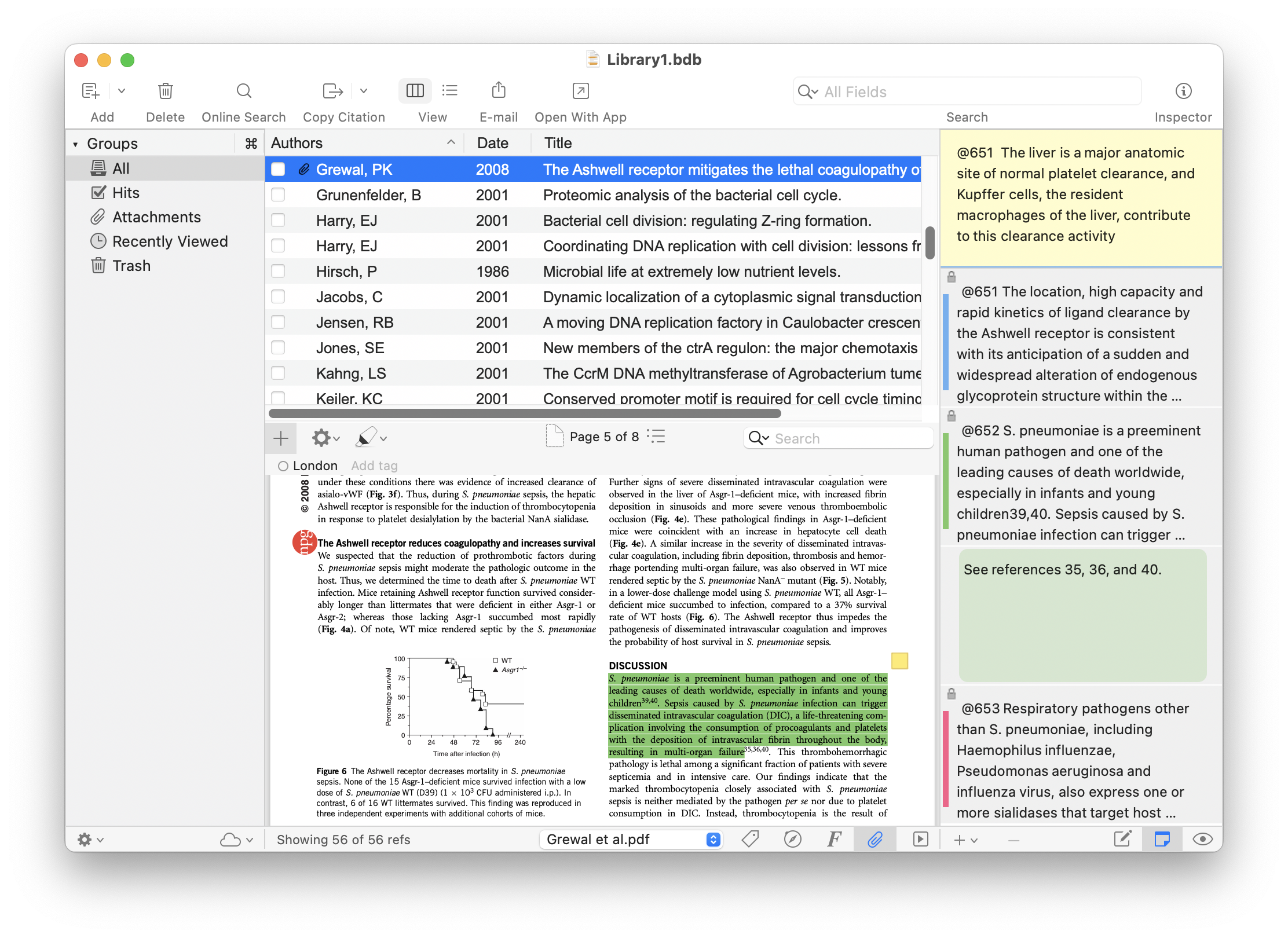The width and height of the screenshot is (1288, 938).
Task: Select Recently Viewed in sidebar
Action: [170, 241]
